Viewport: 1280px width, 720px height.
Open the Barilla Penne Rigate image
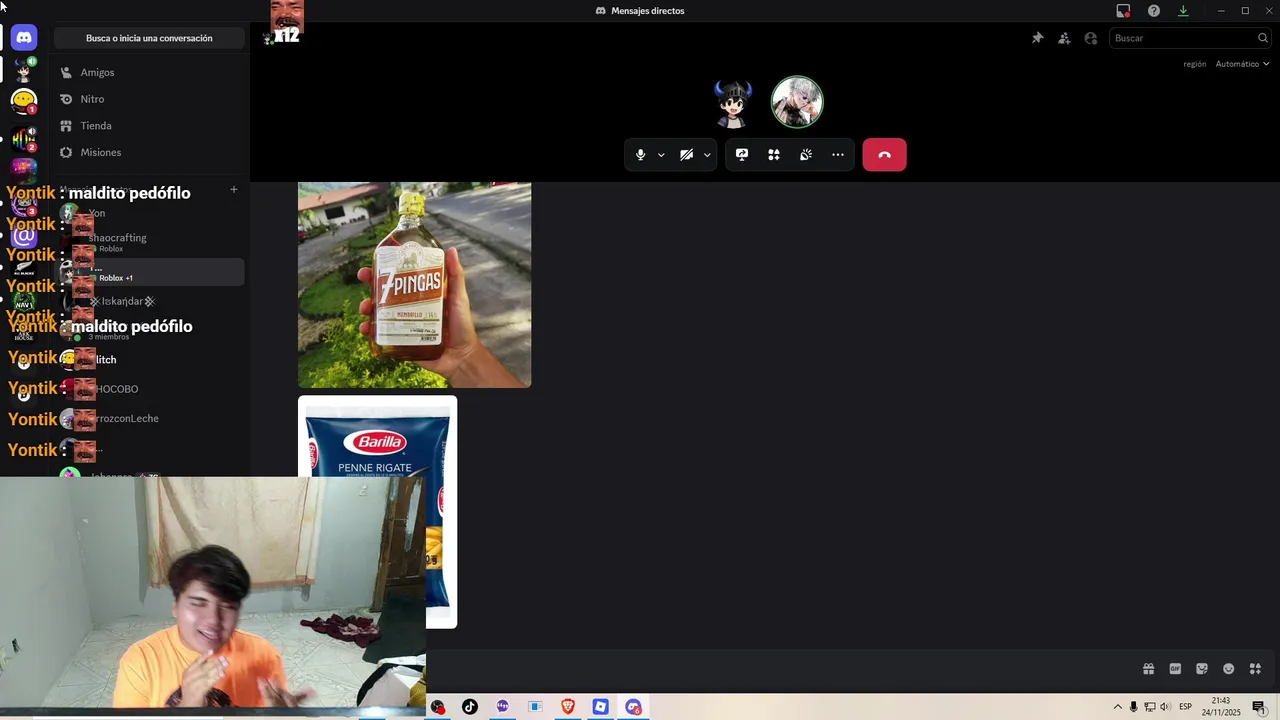coord(378,512)
